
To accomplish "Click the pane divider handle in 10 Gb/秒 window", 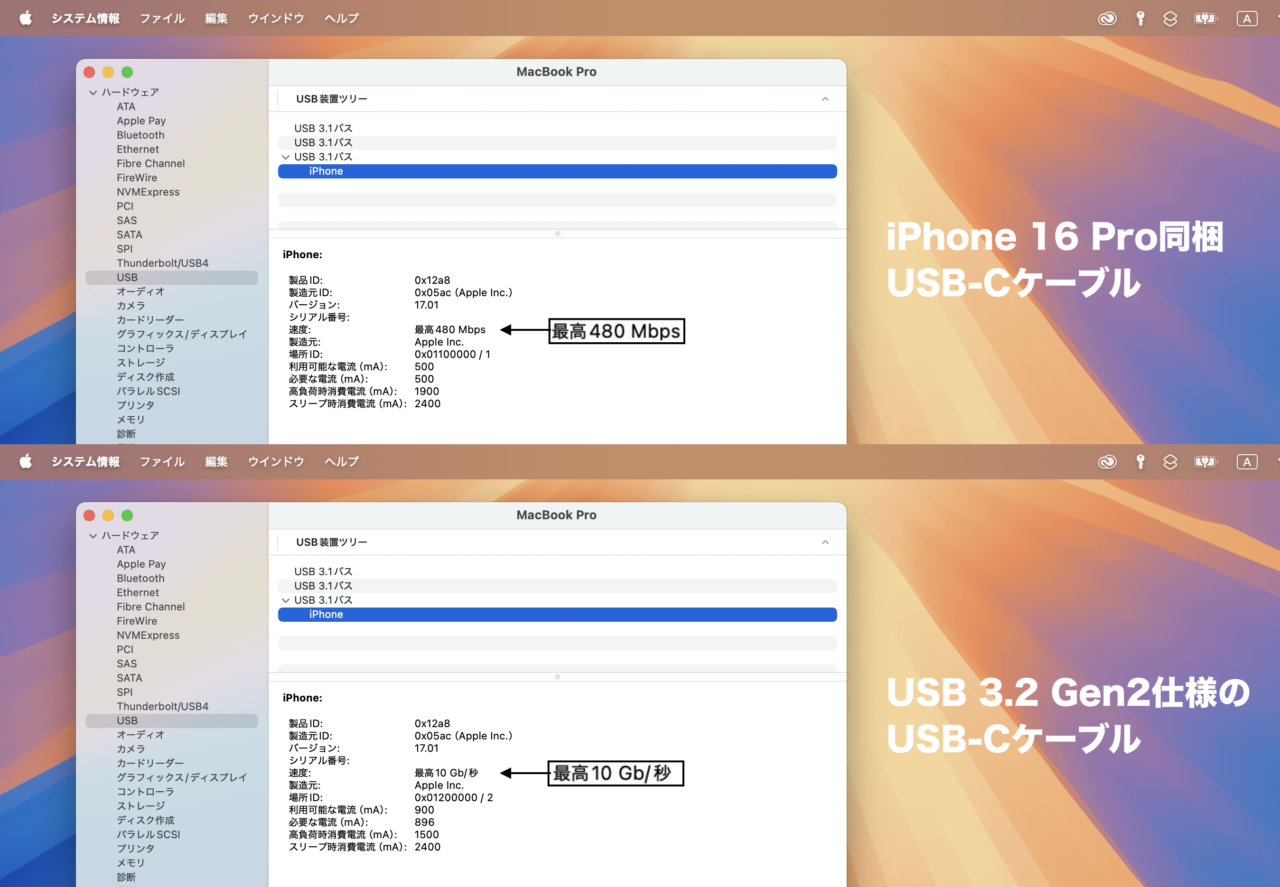I will pyautogui.click(x=557, y=676).
